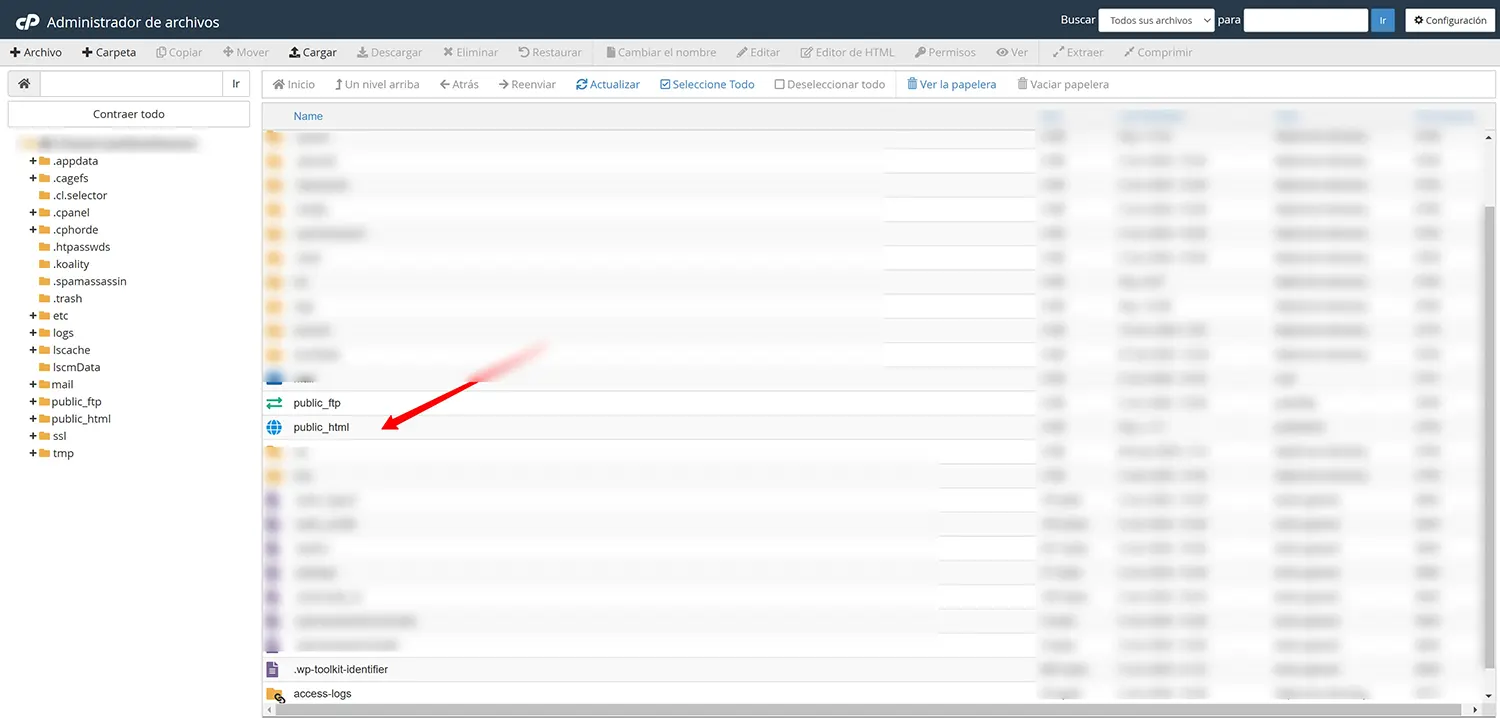Screen dimensions: 1500x718
Task: Open the Todos sus archivos search dropdown
Action: coord(1156,21)
